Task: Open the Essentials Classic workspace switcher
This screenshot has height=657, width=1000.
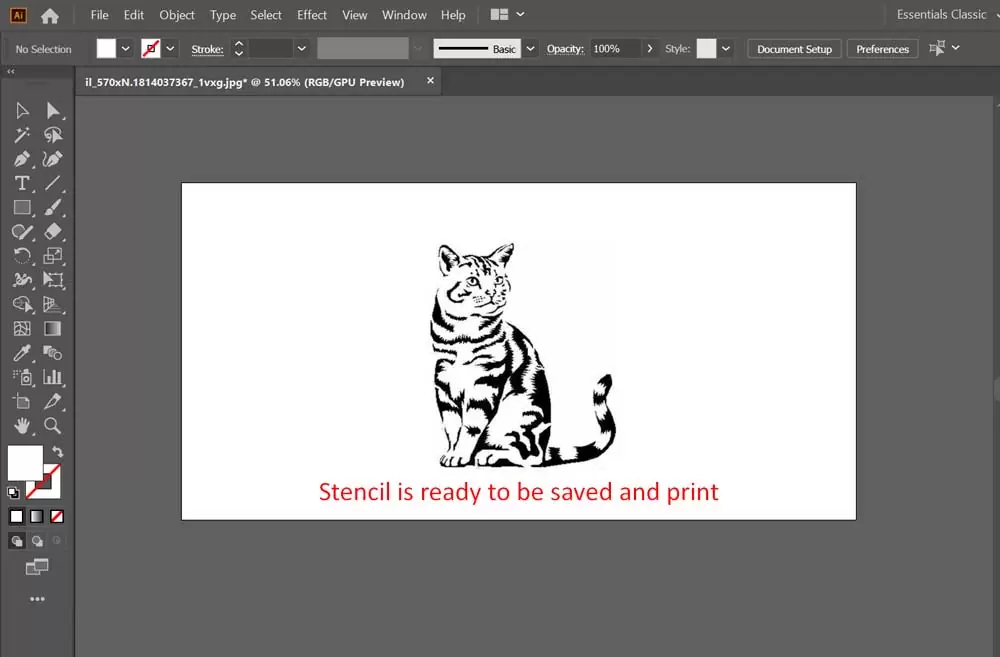Action: click(x=941, y=15)
